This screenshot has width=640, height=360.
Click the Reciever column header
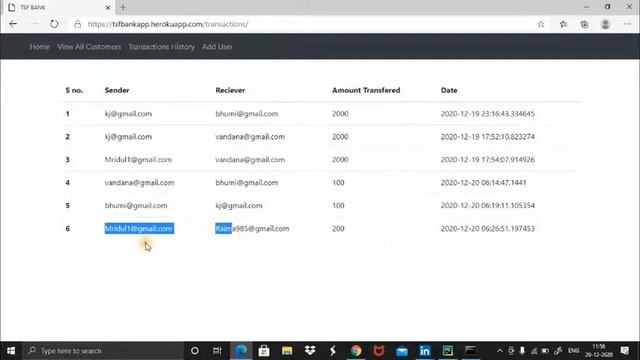(230, 90)
